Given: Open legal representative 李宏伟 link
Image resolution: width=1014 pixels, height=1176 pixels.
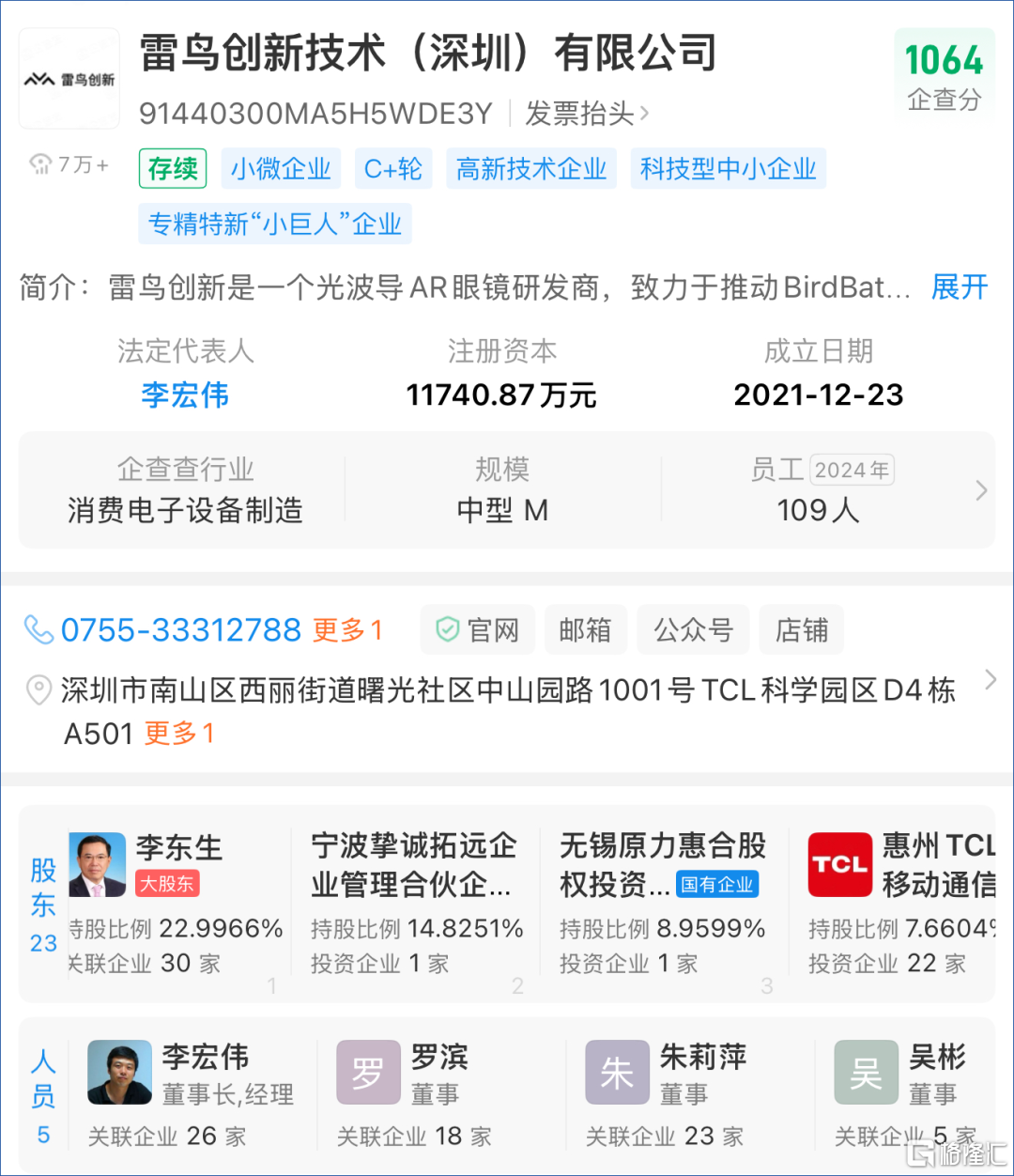Looking at the screenshot, I should (x=185, y=395).
